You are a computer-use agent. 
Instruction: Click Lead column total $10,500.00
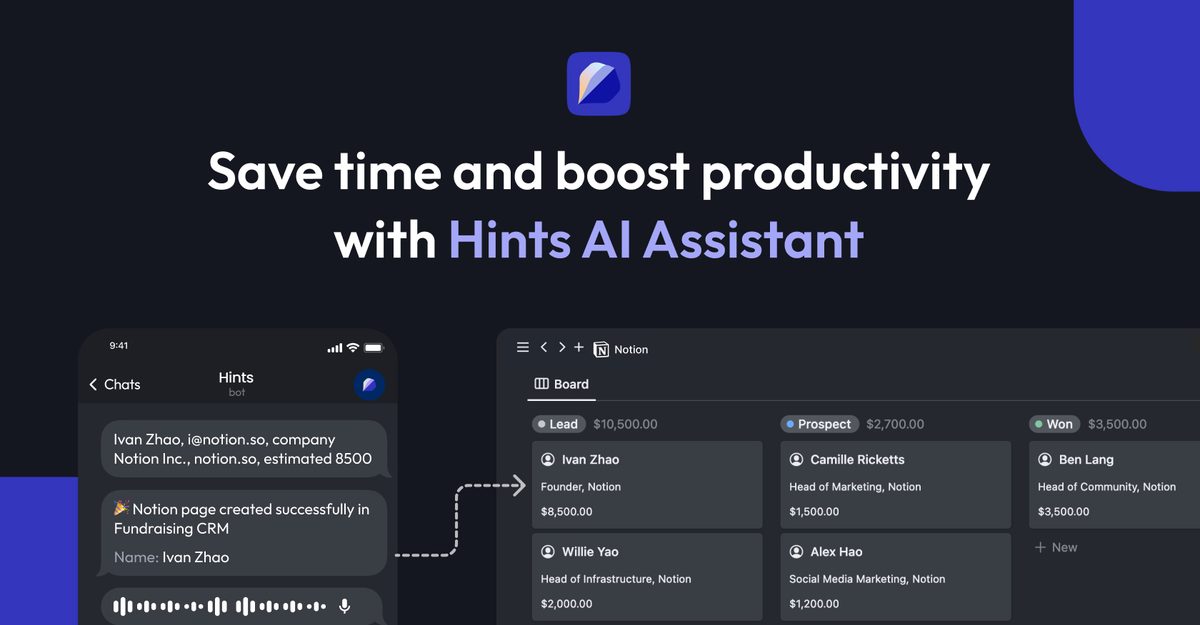pos(625,424)
